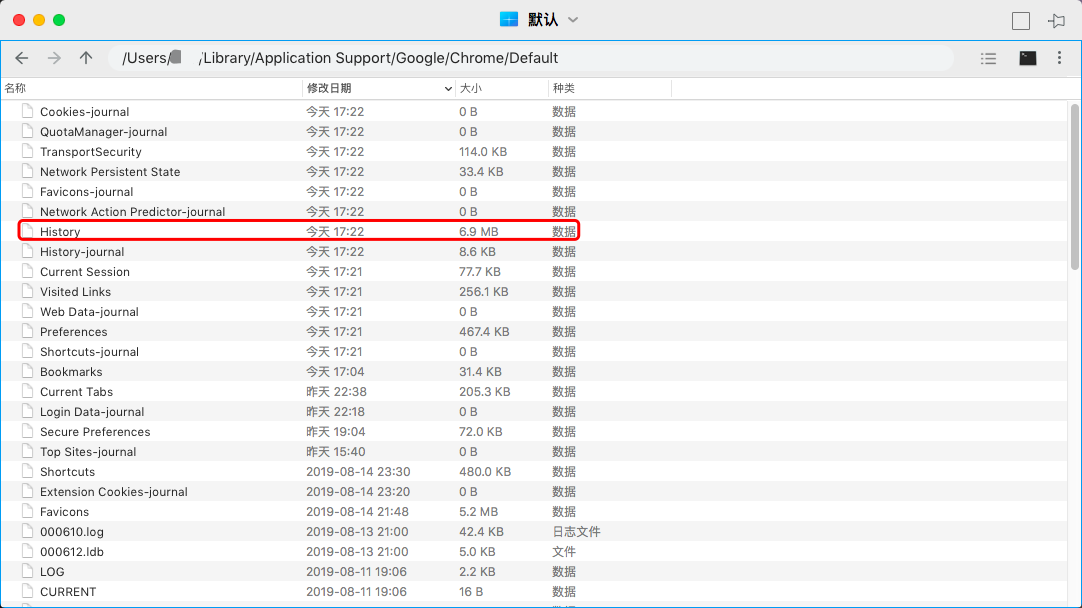The image size is (1082, 608).
Task: Click the blue window icon in title
Action: point(509,19)
